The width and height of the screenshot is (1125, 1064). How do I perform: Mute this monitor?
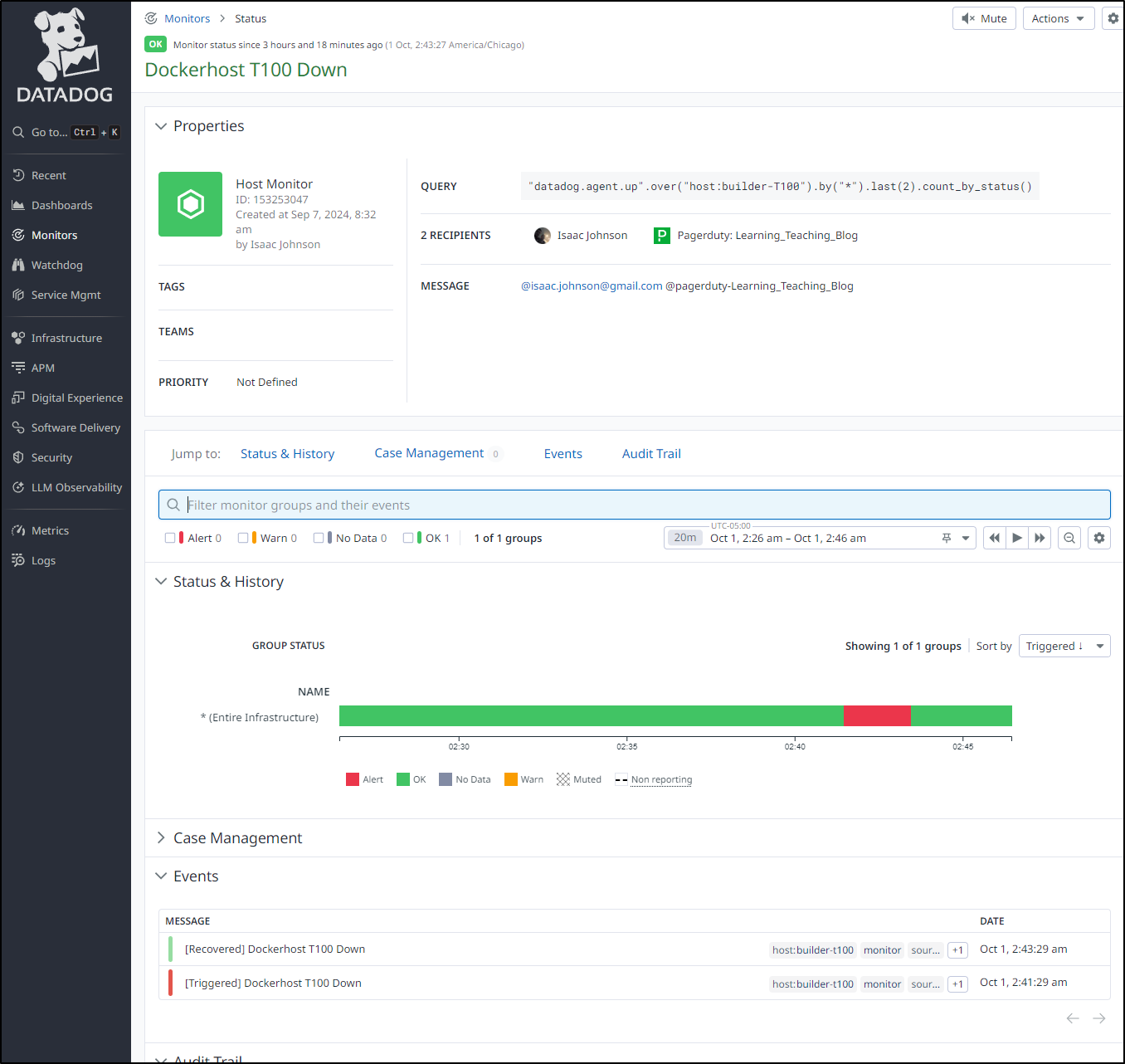click(x=984, y=18)
